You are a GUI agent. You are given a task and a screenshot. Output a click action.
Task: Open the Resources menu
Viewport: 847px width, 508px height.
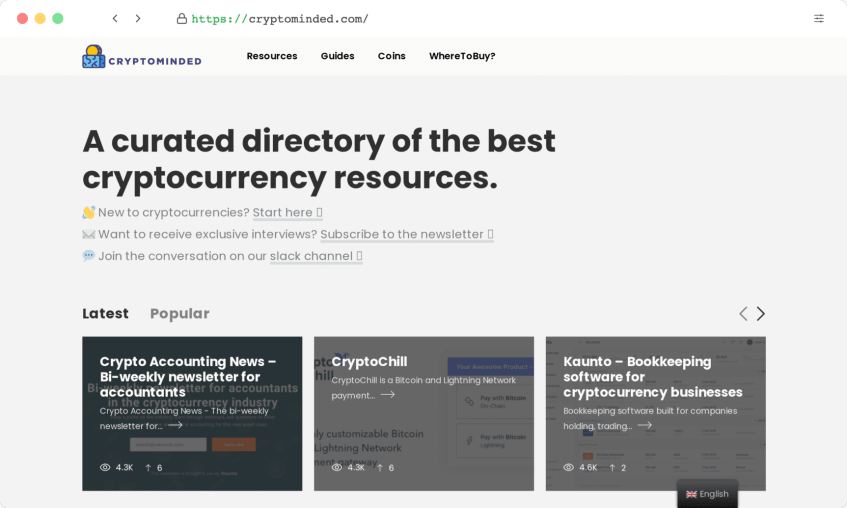coord(272,56)
